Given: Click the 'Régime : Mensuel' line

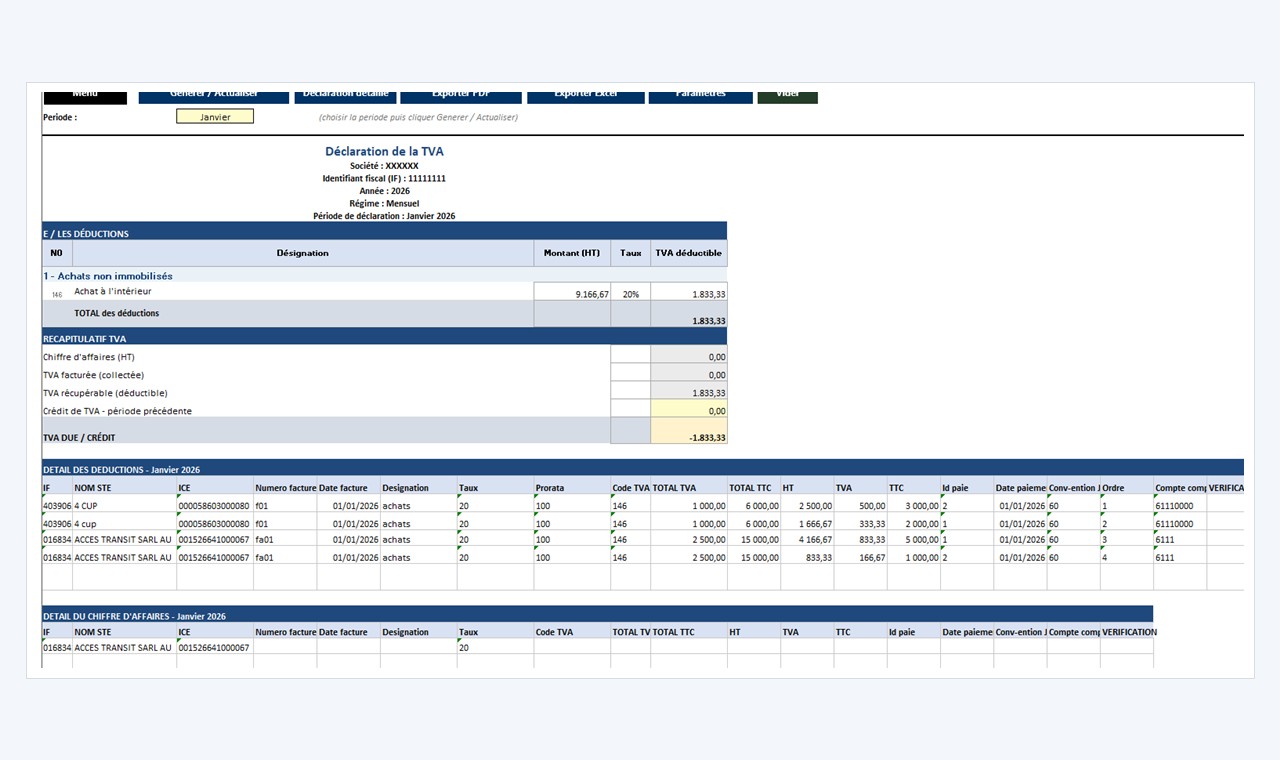Looking at the screenshot, I should point(384,204).
